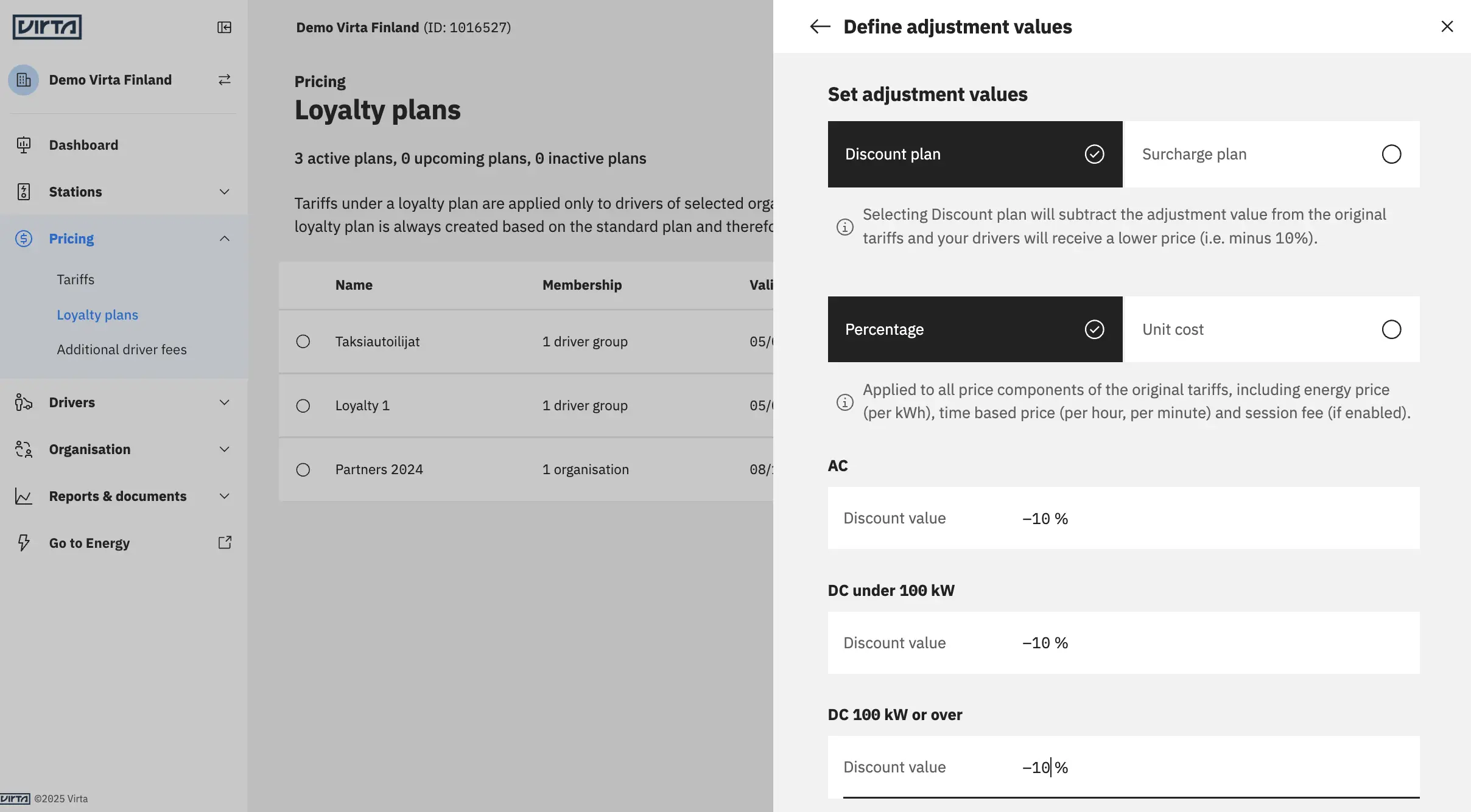Select the Surcharge plan option
1471x812 pixels.
point(1271,154)
